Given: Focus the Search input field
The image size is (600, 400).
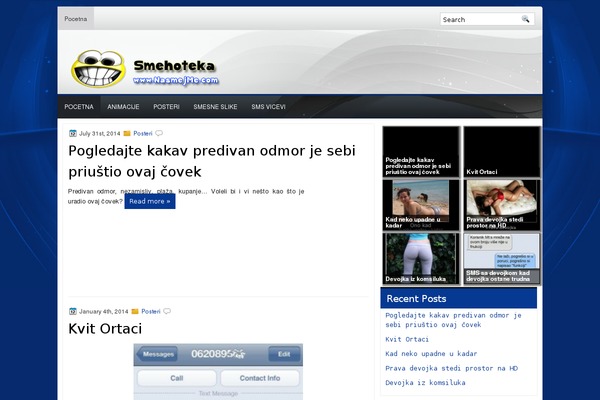Looking at the screenshot, I should click(x=481, y=19).
